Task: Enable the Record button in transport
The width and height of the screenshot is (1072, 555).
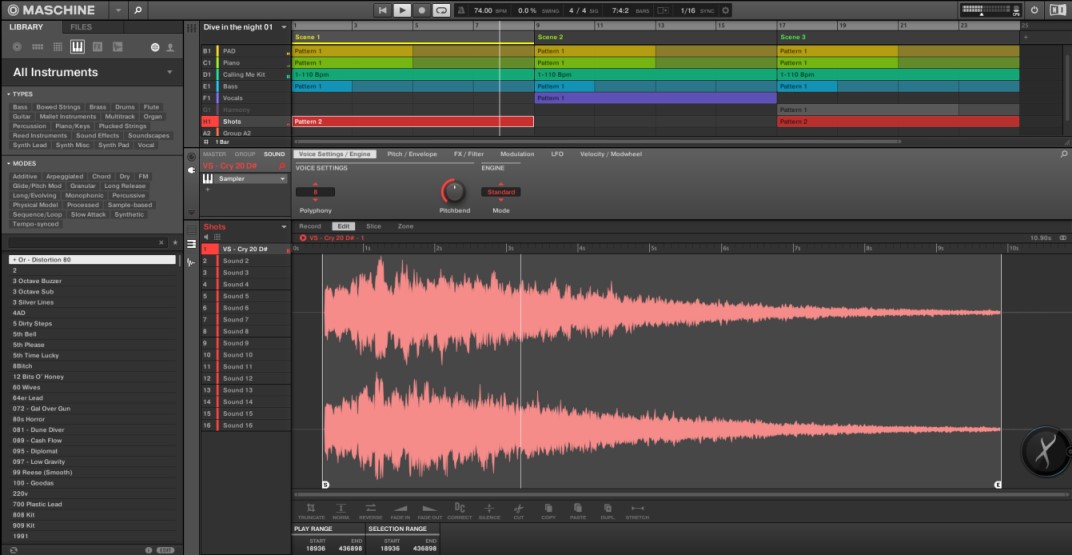Action: (422, 10)
